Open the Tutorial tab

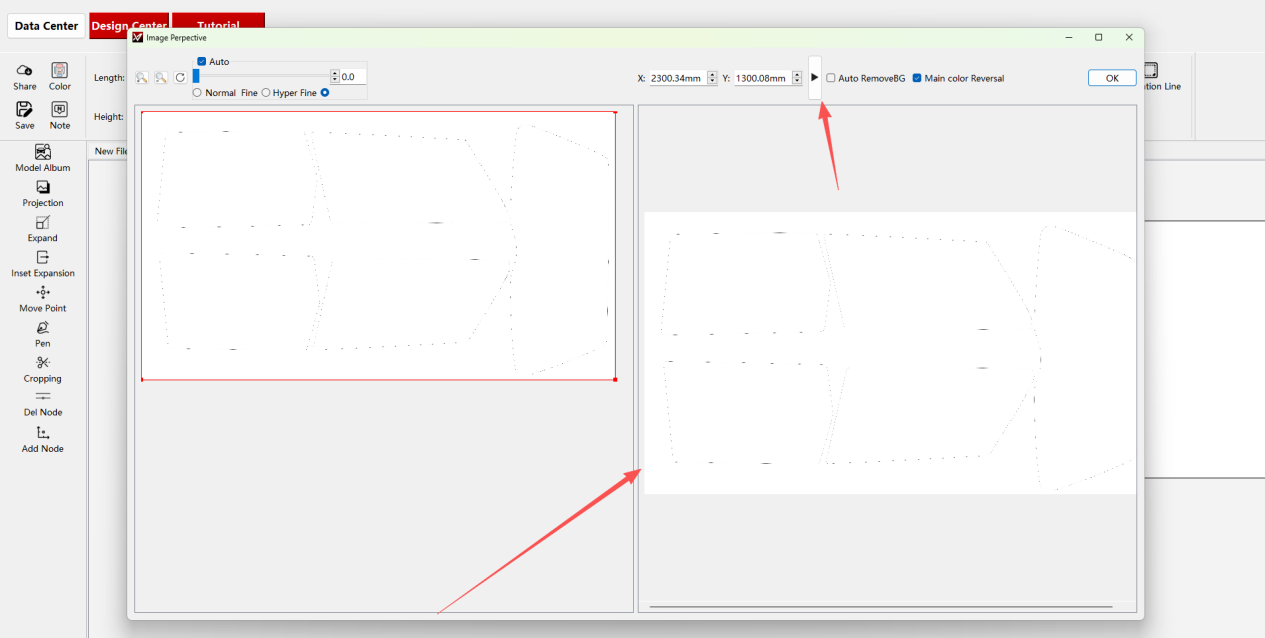218,26
